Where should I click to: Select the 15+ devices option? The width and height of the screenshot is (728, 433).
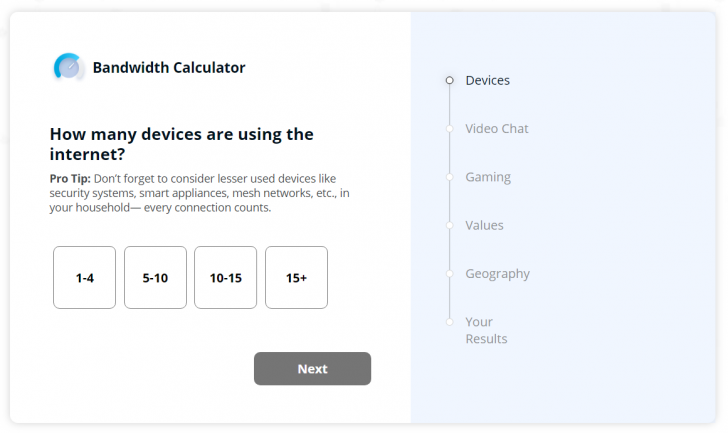pos(296,278)
